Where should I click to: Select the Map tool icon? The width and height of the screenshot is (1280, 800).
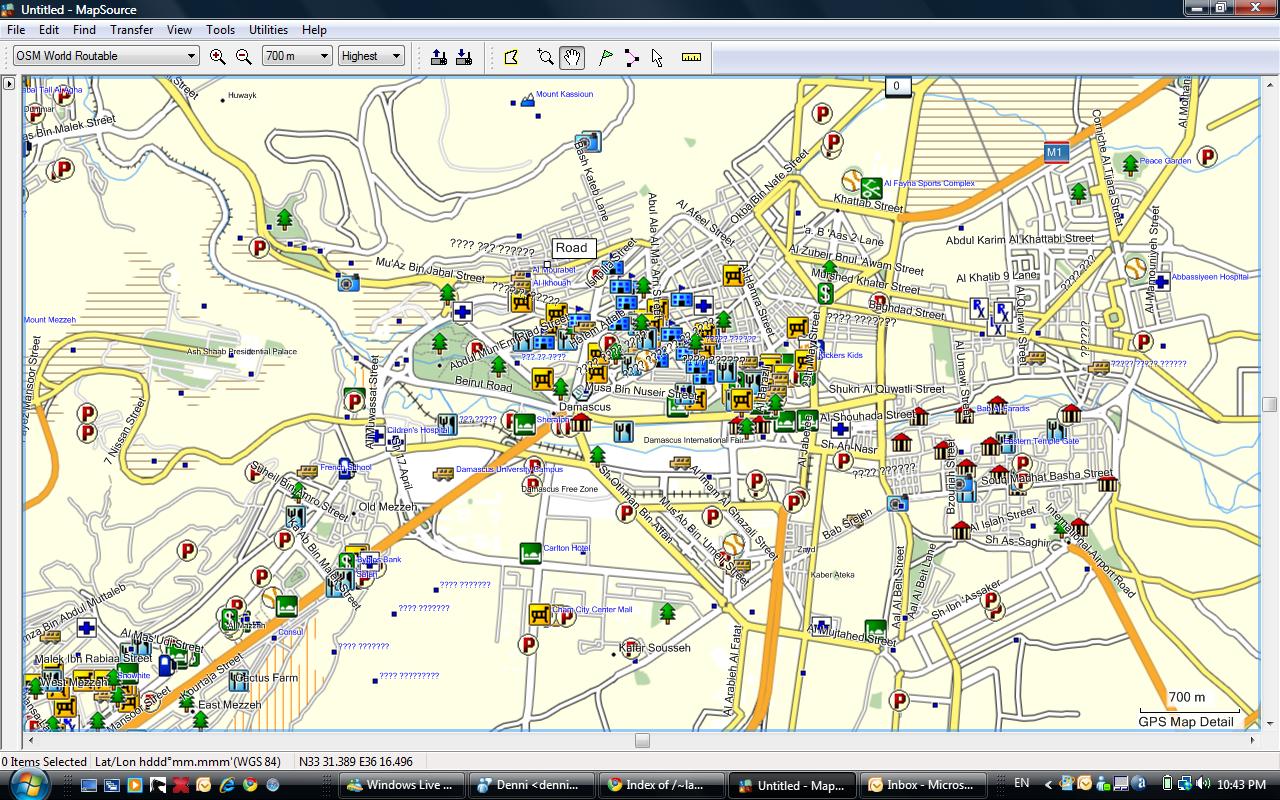tap(512, 57)
